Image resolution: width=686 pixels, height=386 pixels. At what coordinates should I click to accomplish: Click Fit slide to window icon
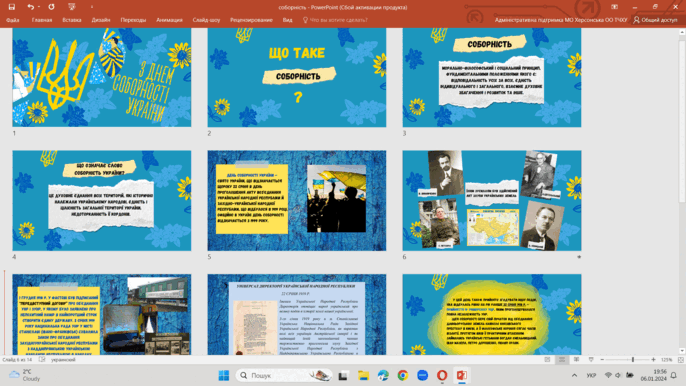681,360
